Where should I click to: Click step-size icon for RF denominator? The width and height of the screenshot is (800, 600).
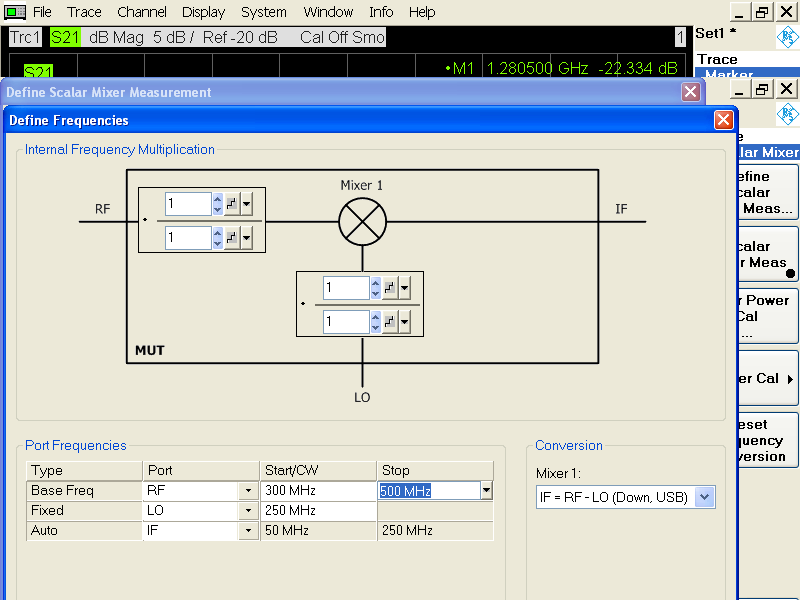tap(231, 237)
